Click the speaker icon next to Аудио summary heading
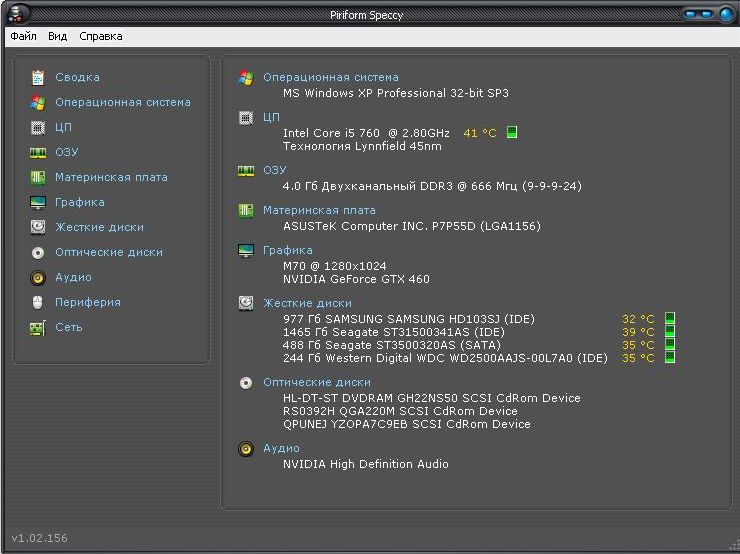 (246, 449)
